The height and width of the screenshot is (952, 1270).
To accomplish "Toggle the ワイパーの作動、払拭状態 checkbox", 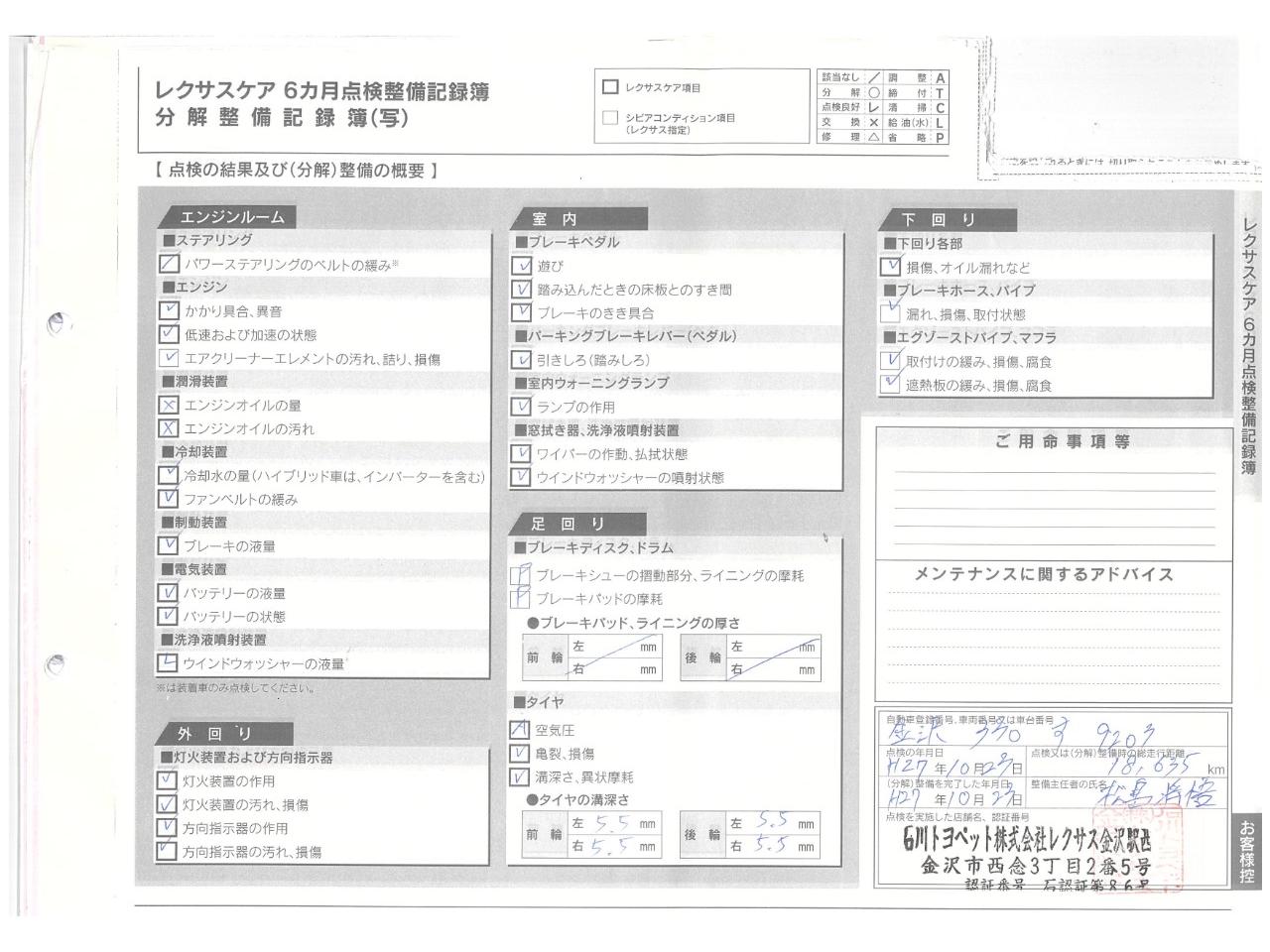I will click(521, 454).
